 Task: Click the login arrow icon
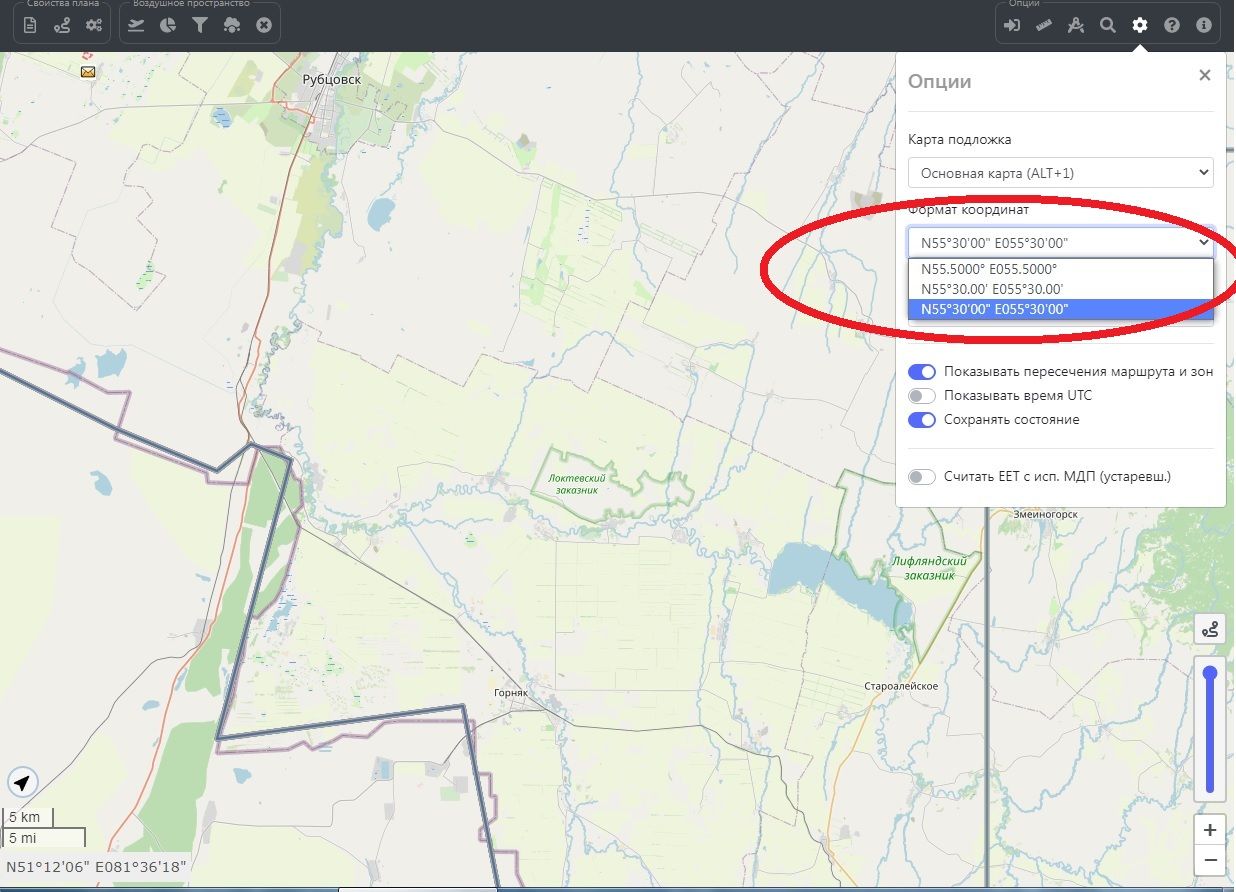coord(1012,25)
